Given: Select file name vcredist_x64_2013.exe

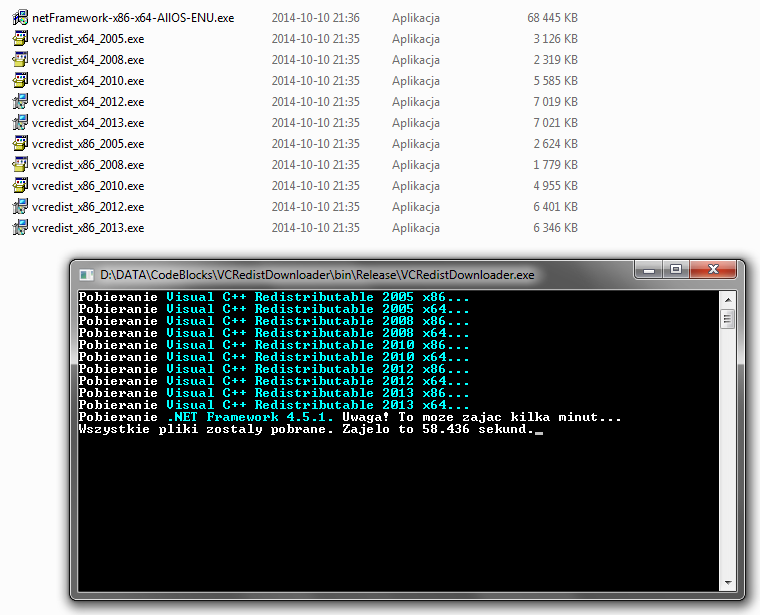Looking at the screenshot, I should [88, 123].
